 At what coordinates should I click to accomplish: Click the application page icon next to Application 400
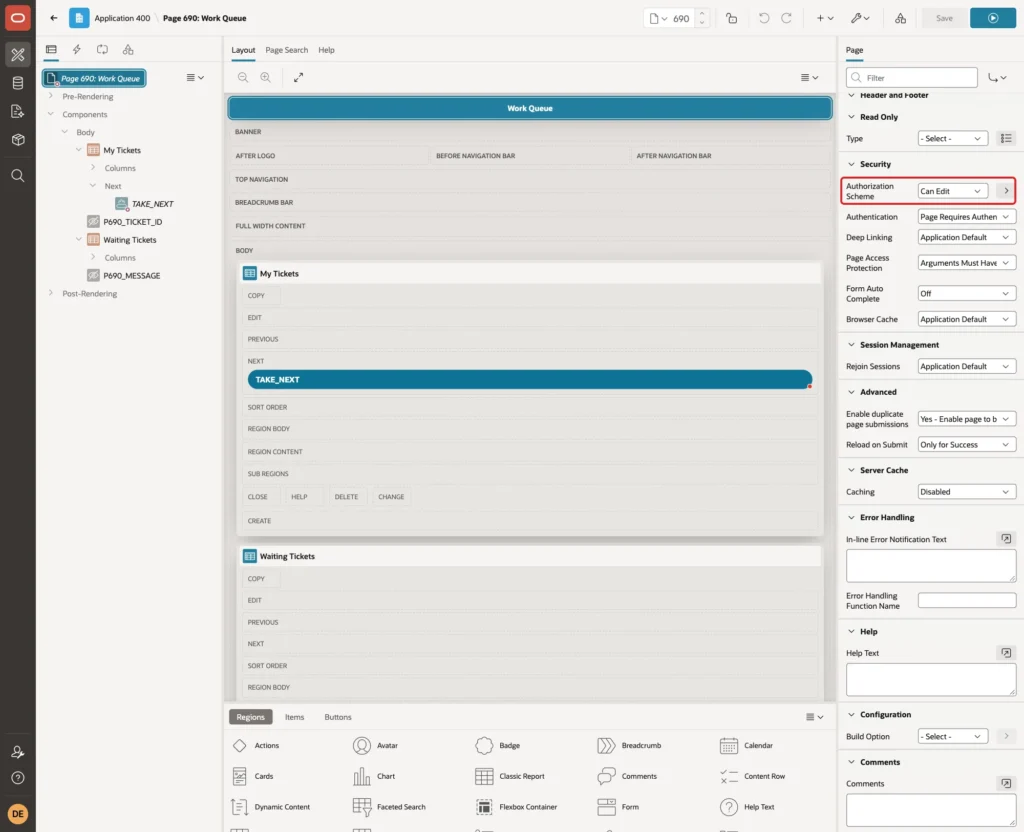(x=79, y=18)
